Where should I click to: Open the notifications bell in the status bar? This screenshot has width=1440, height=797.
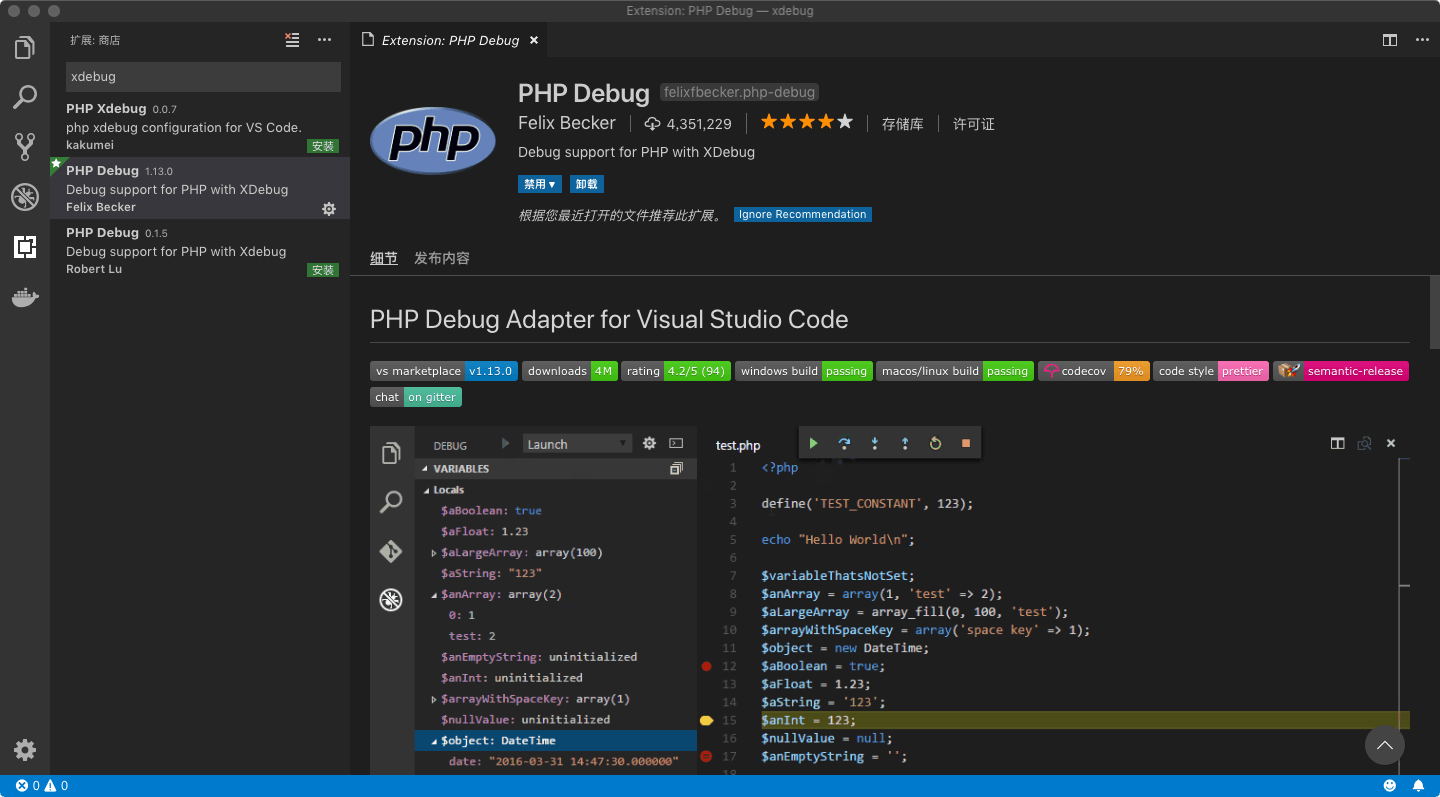[x=1417, y=785]
